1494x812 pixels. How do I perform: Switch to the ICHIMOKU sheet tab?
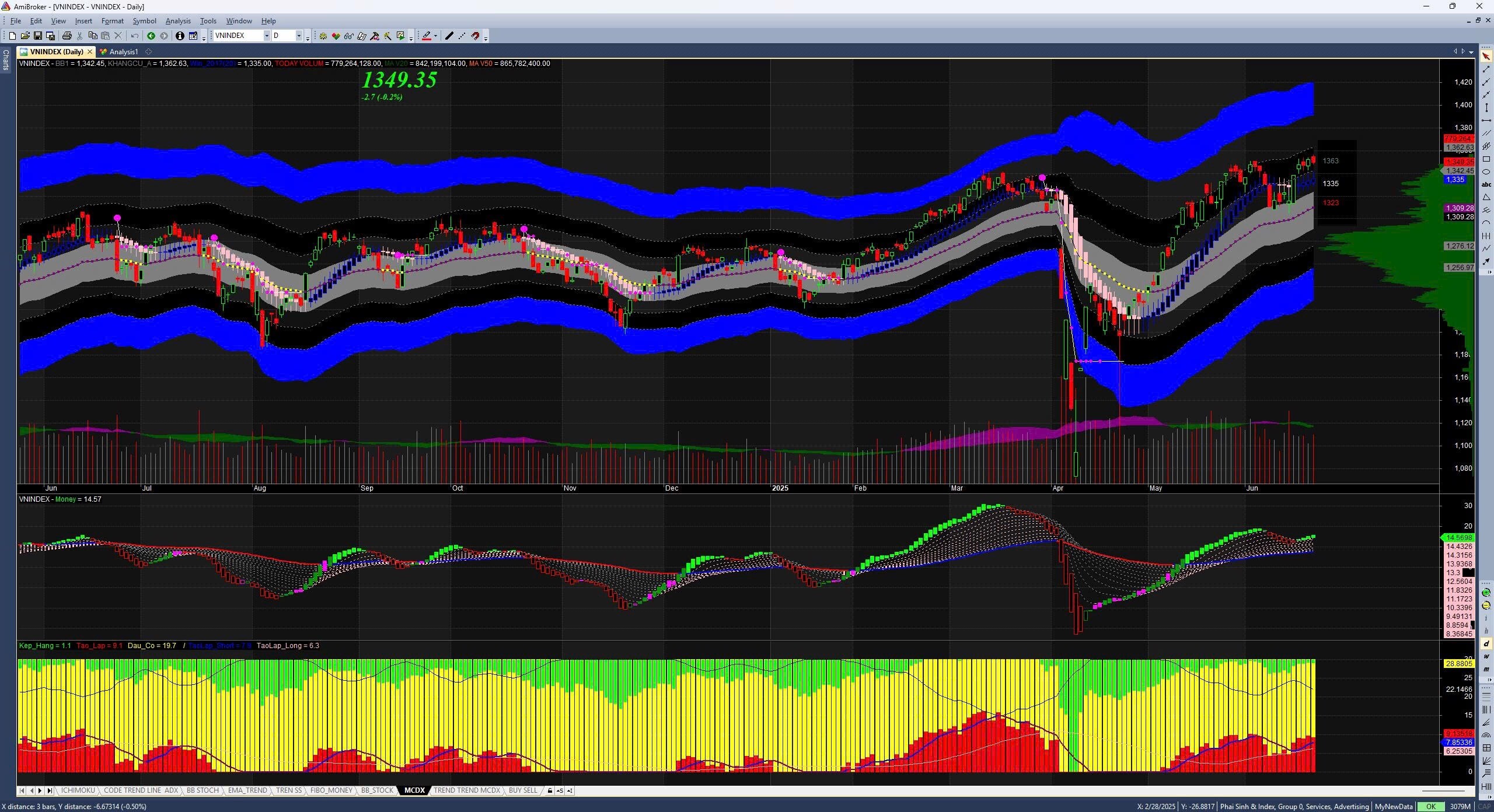(78, 790)
